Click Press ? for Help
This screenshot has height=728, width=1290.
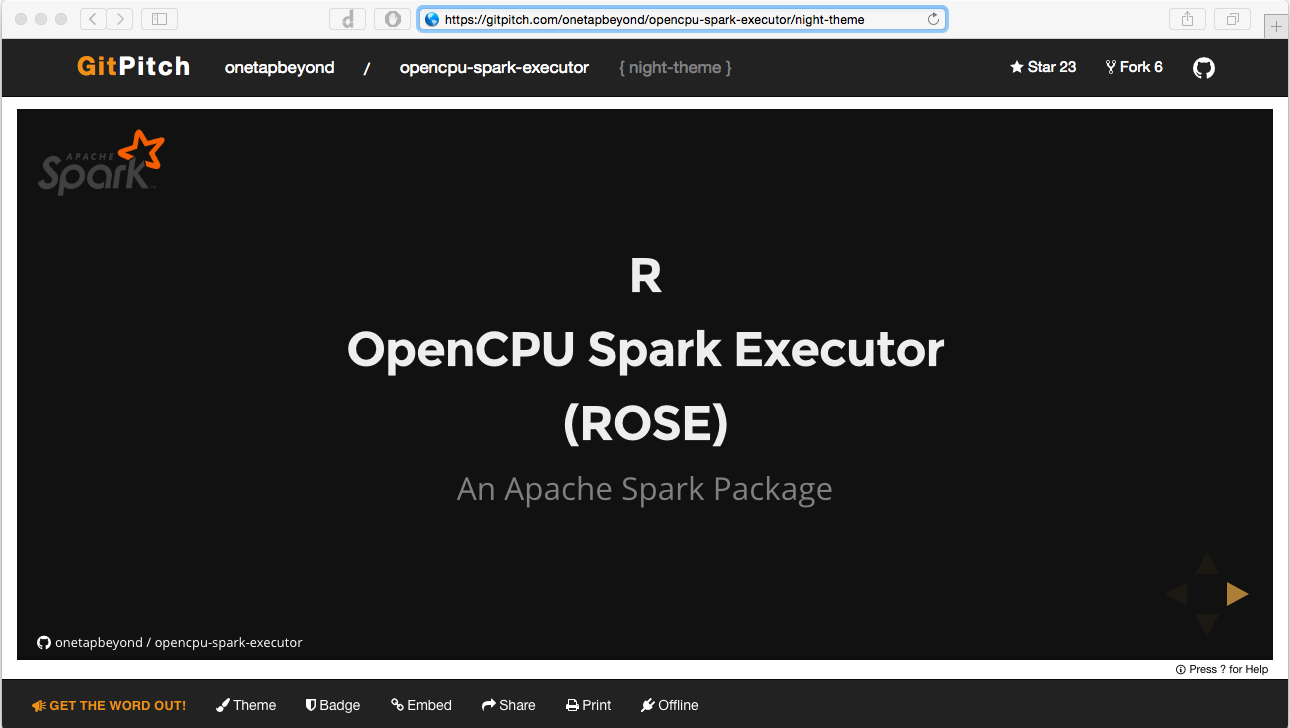coord(1222,669)
